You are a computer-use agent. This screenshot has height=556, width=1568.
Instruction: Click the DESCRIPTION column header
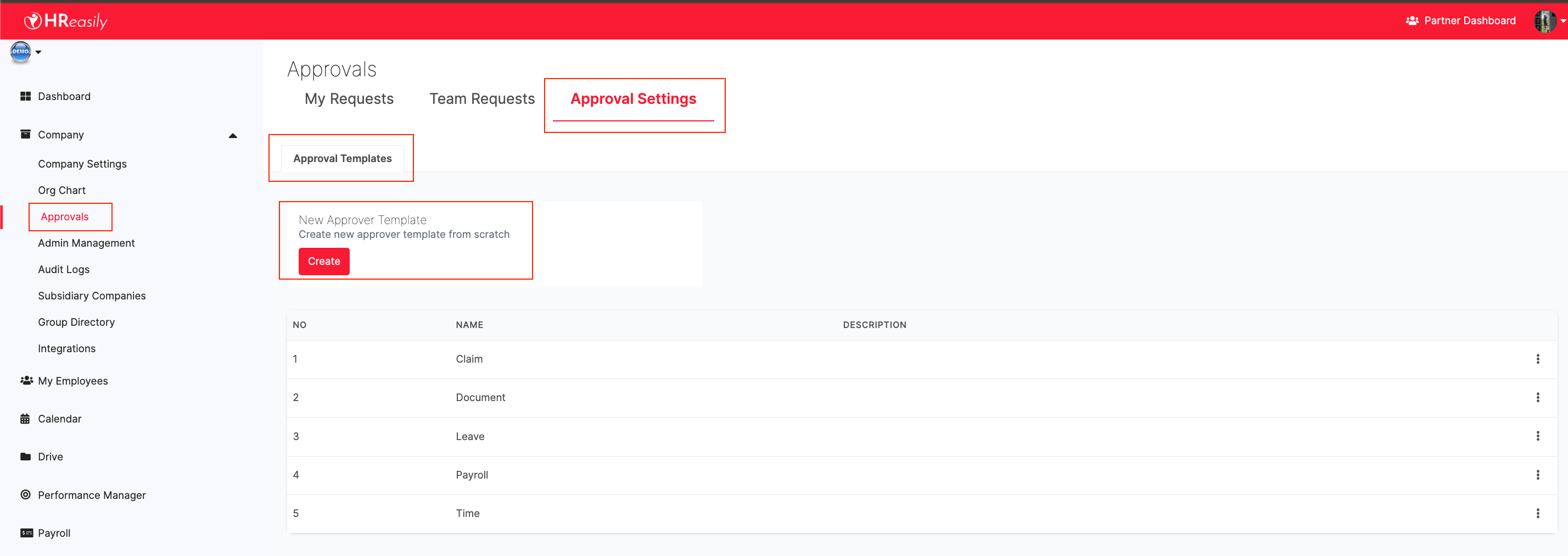(x=874, y=325)
